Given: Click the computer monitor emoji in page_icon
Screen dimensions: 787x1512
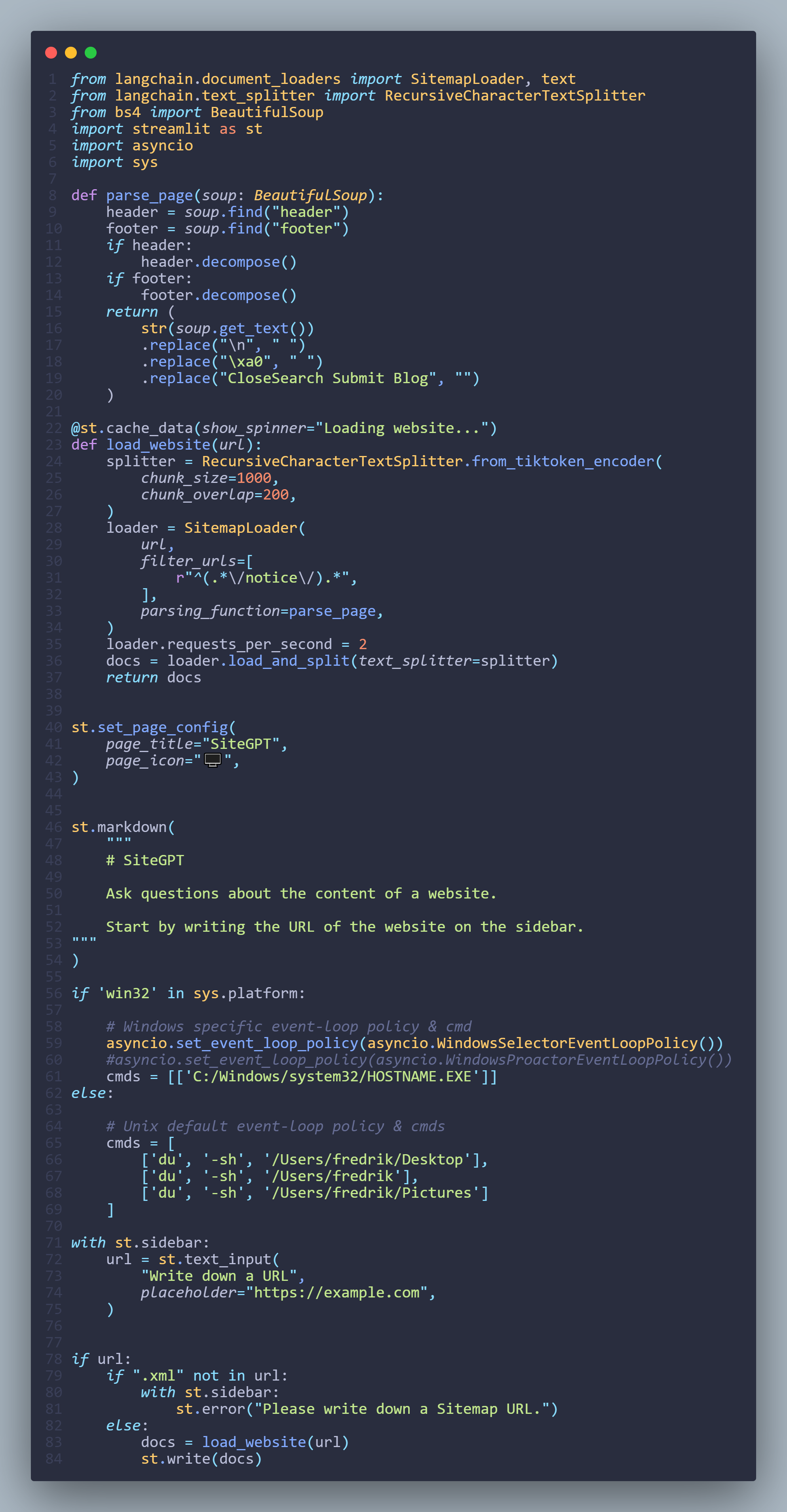Looking at the screenshot, I should (213, 760).
